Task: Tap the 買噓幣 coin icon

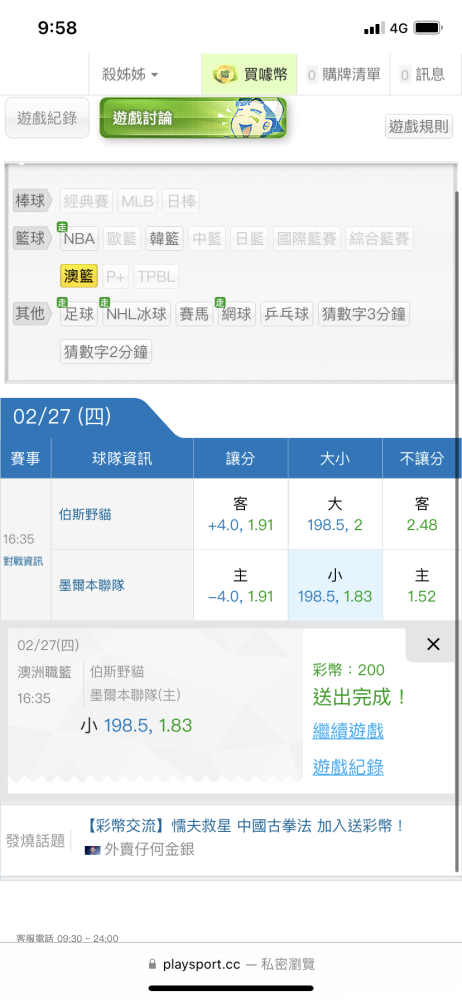Action: click(222, 75)
